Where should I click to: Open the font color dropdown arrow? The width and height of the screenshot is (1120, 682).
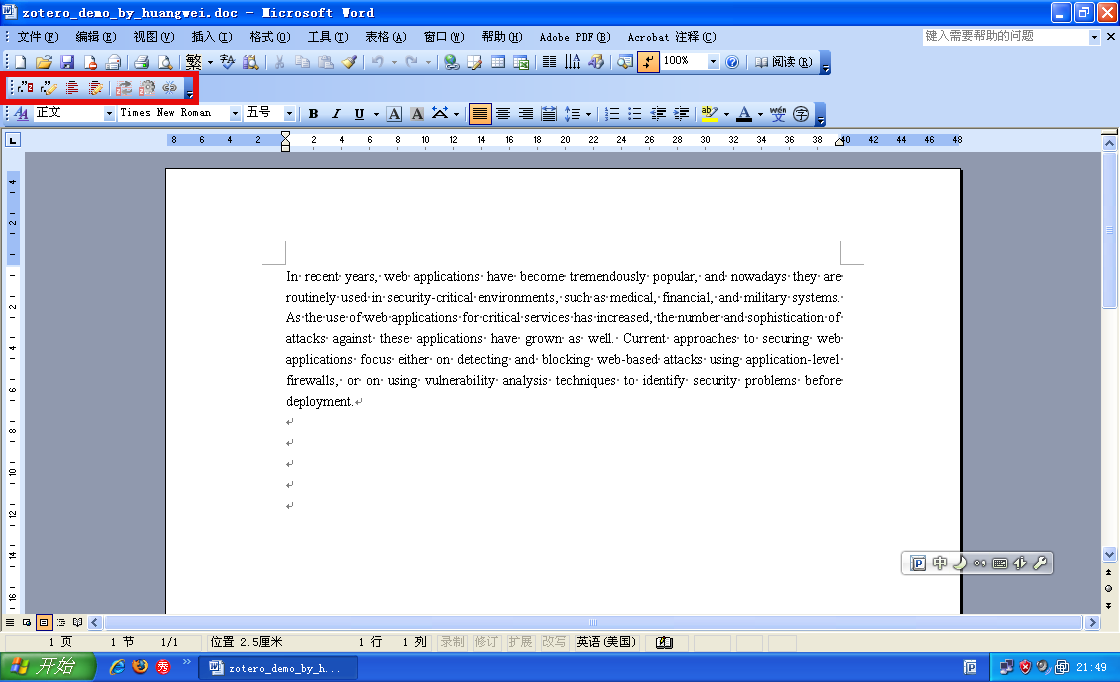760,114
